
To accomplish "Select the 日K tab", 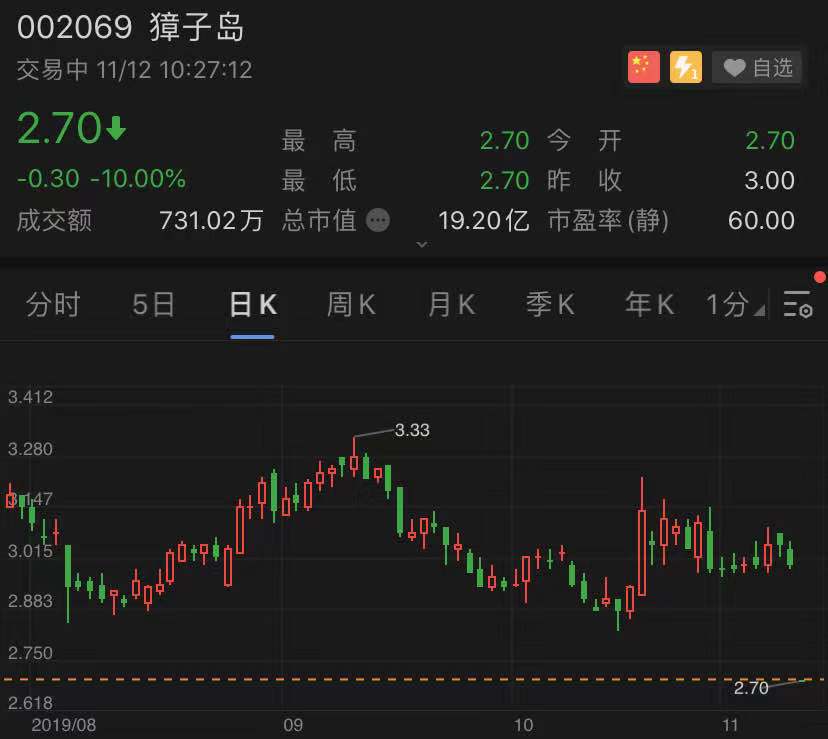I will pos(251,305).
